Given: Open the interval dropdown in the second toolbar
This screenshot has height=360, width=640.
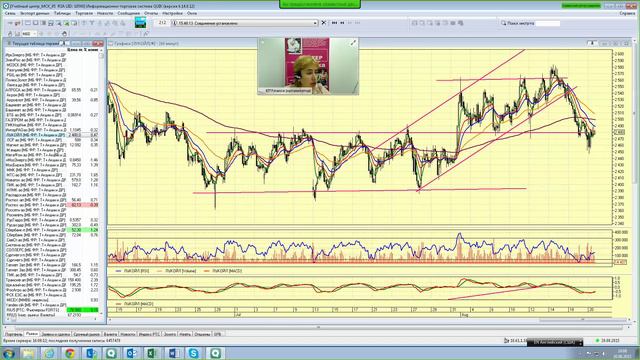Looking at the screenshot, I should [x=34, y=33].
